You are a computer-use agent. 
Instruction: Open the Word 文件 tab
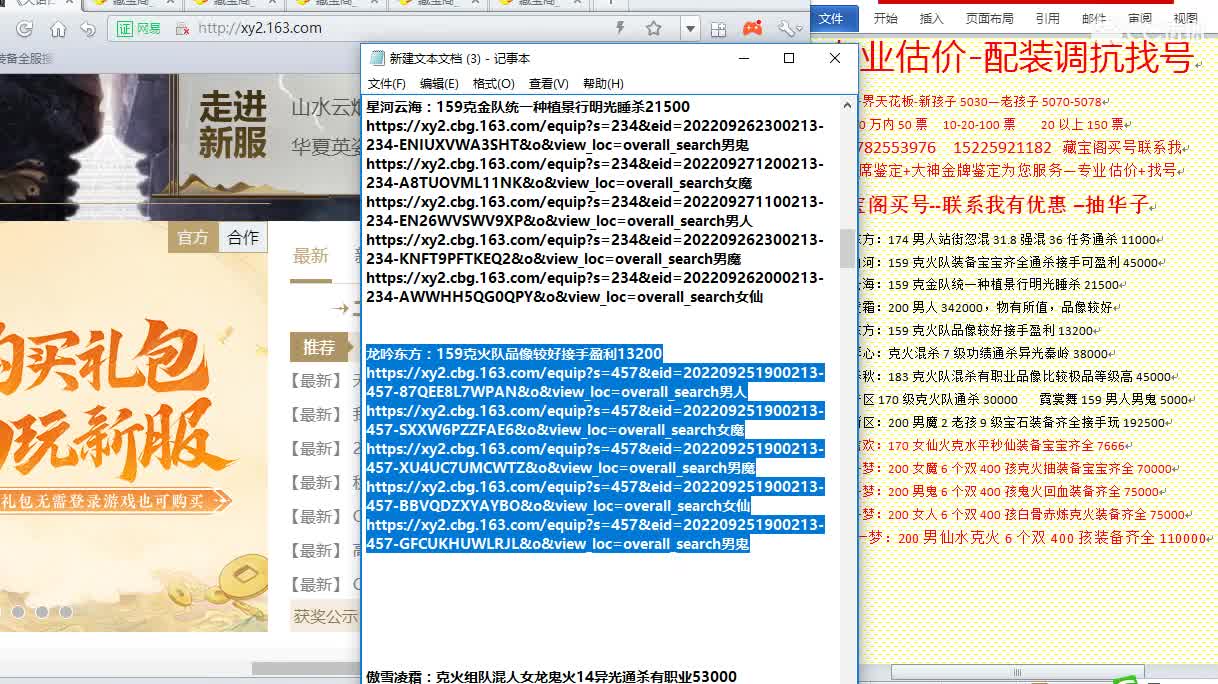pyautogui.click(x=831, y=18)
